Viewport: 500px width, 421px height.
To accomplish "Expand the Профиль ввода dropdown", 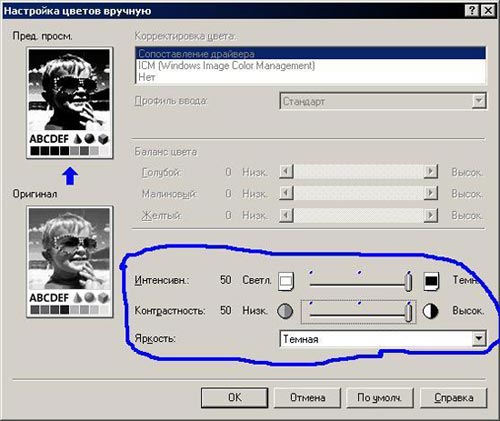I will [x=479, y=101].
